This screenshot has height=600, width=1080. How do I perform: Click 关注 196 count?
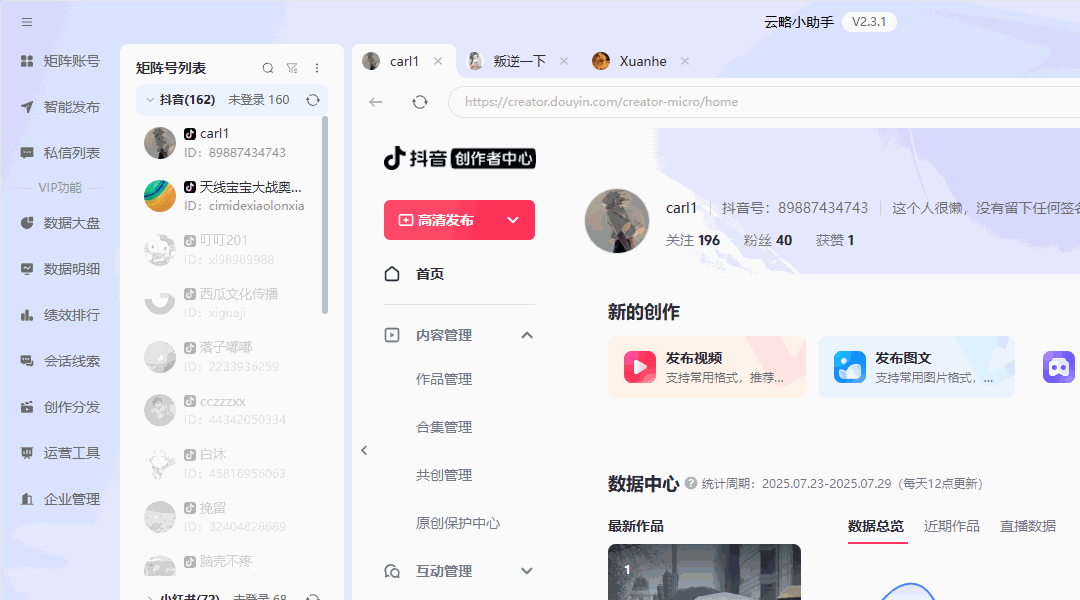pyautogui.click(x=693, y=240)
